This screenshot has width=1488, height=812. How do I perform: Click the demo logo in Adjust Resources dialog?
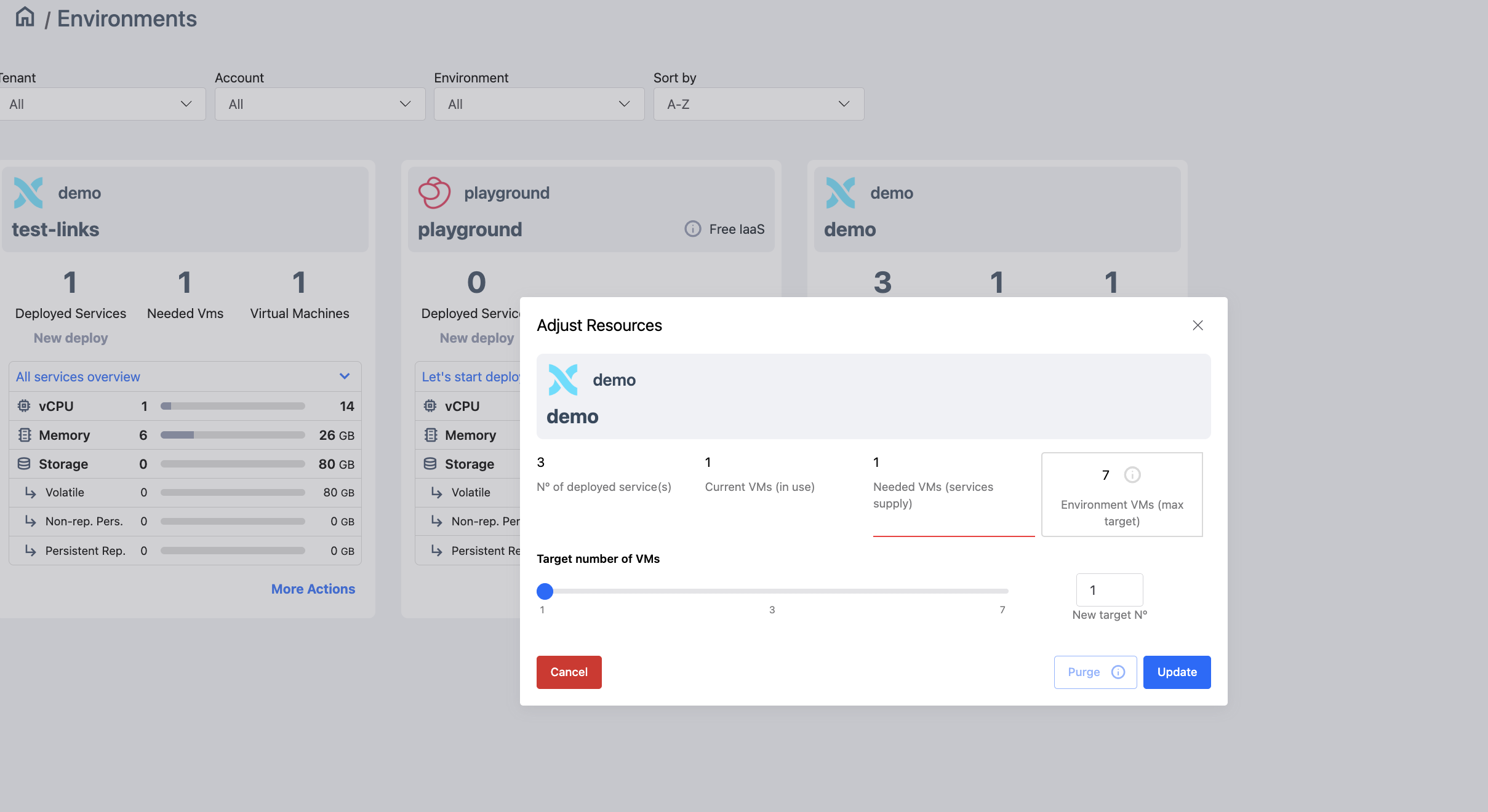[x=563, y=380]
